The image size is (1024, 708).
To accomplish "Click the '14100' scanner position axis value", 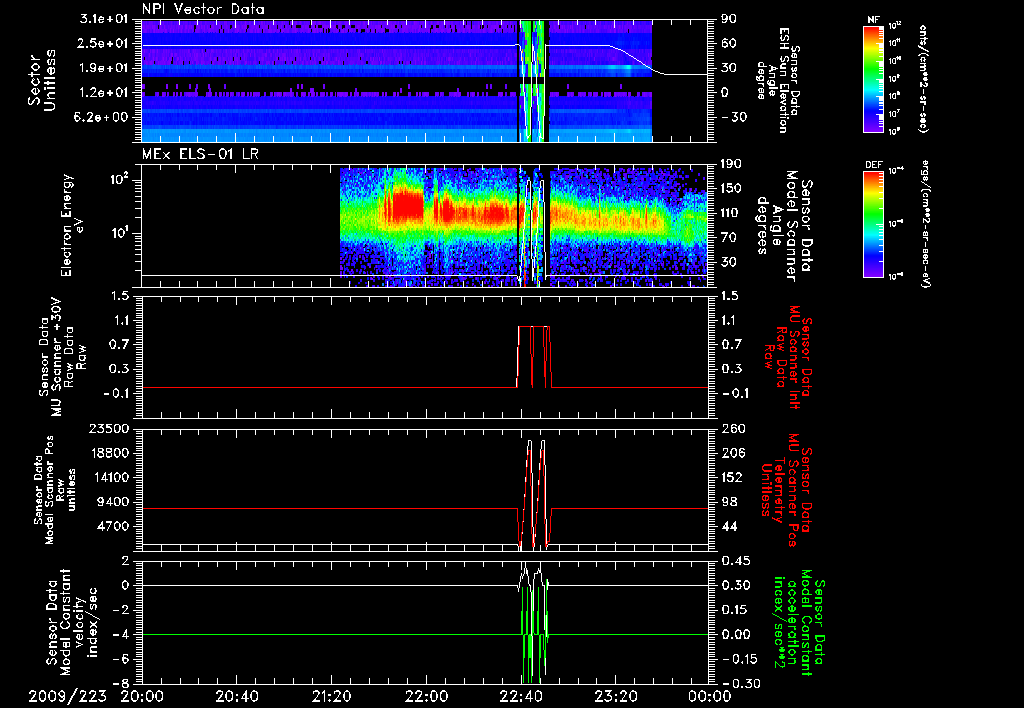I will coord(108,477).
